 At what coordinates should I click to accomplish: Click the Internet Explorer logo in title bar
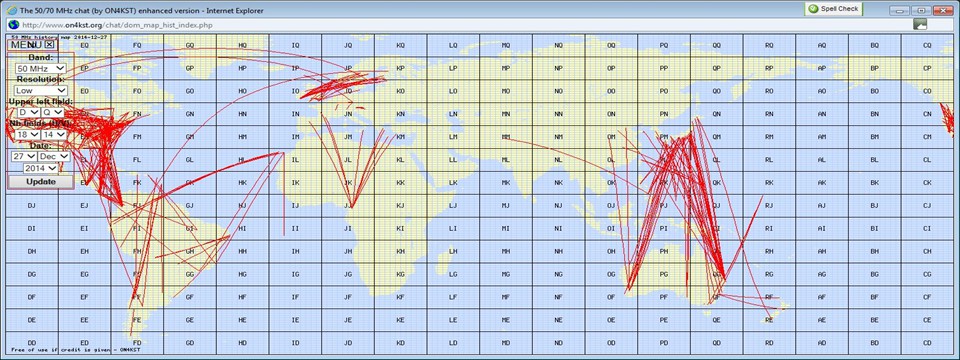tap(12, 9)
